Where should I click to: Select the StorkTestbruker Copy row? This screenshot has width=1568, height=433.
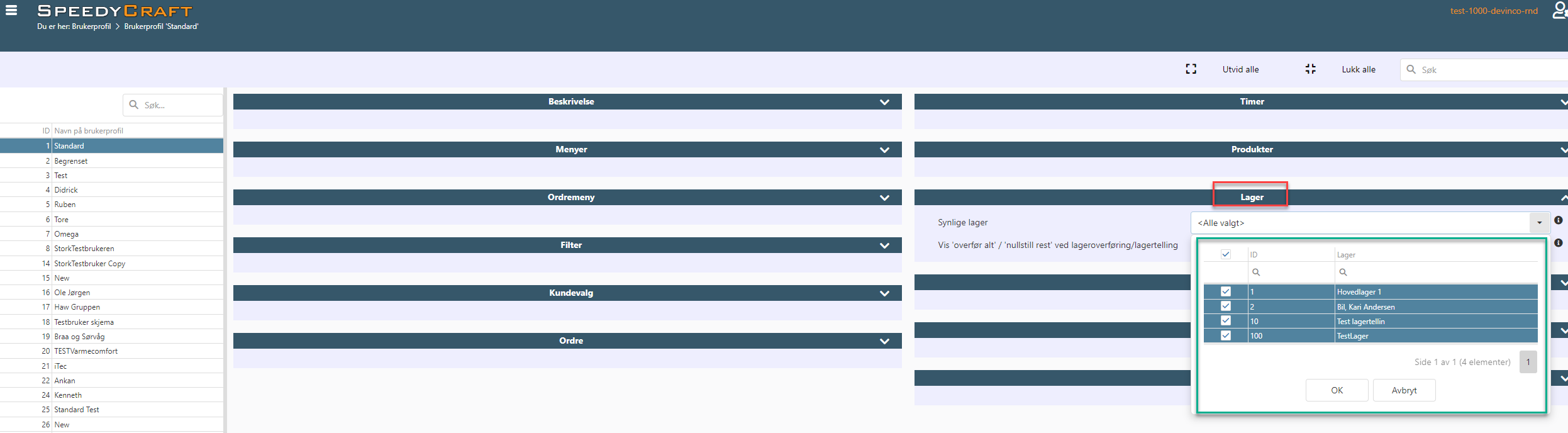pos(111,264)
